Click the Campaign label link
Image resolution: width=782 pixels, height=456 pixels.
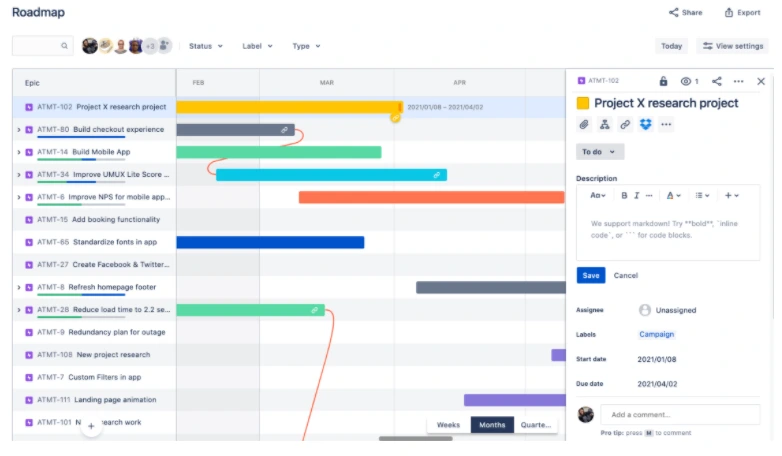coord(656,334)
